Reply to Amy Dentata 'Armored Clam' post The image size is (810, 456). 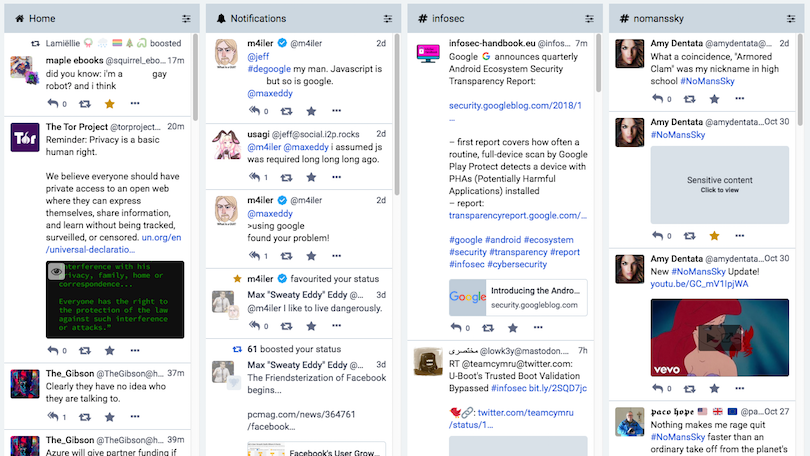pyautogui.click(x=657, y=98)
